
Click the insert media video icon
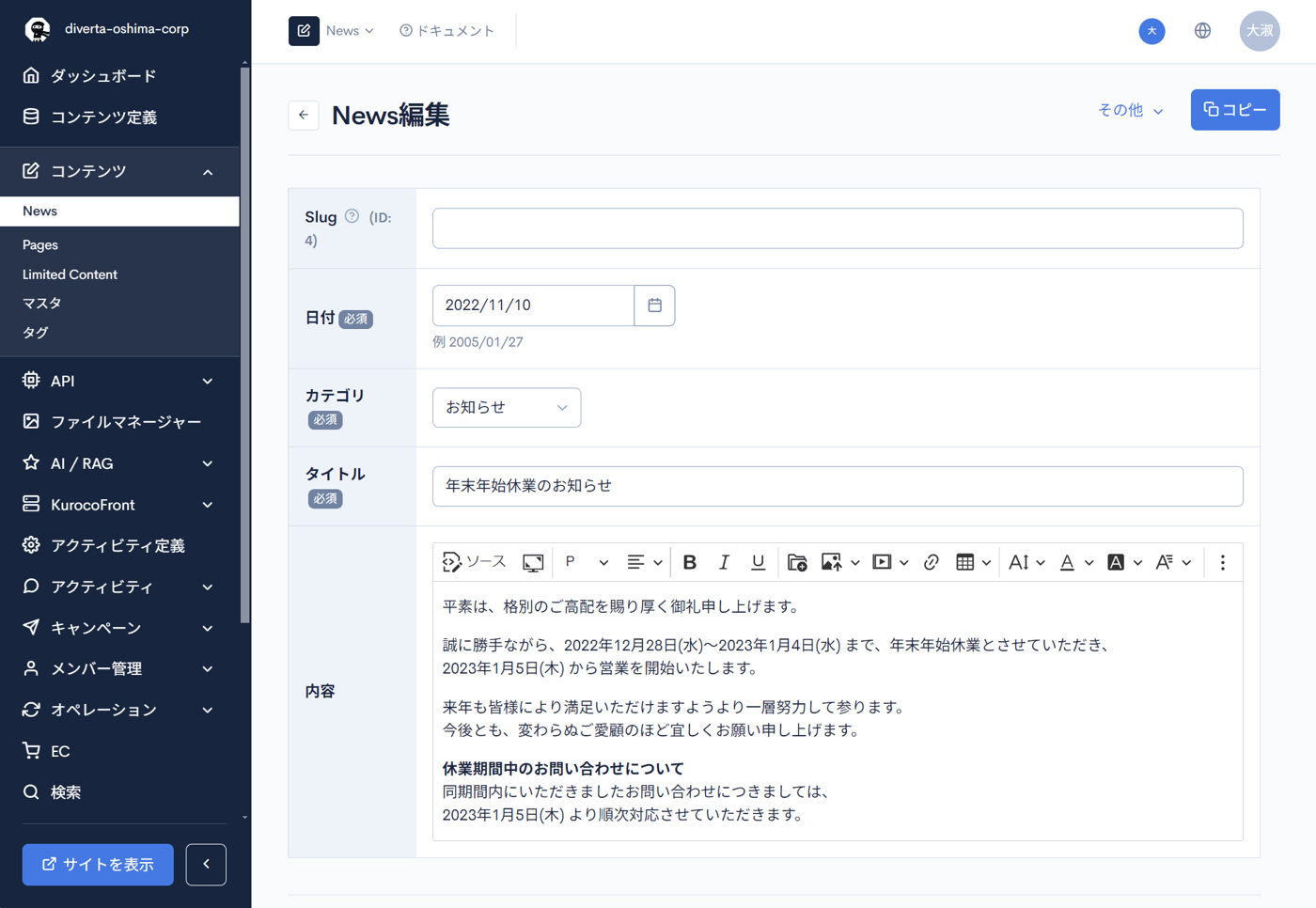(x=882, y=562)
